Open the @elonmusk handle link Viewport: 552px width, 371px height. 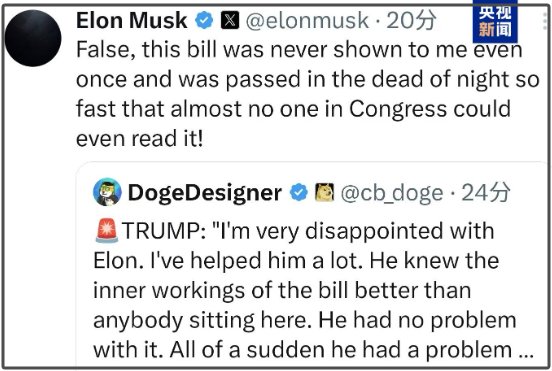(x=307, y=20)
